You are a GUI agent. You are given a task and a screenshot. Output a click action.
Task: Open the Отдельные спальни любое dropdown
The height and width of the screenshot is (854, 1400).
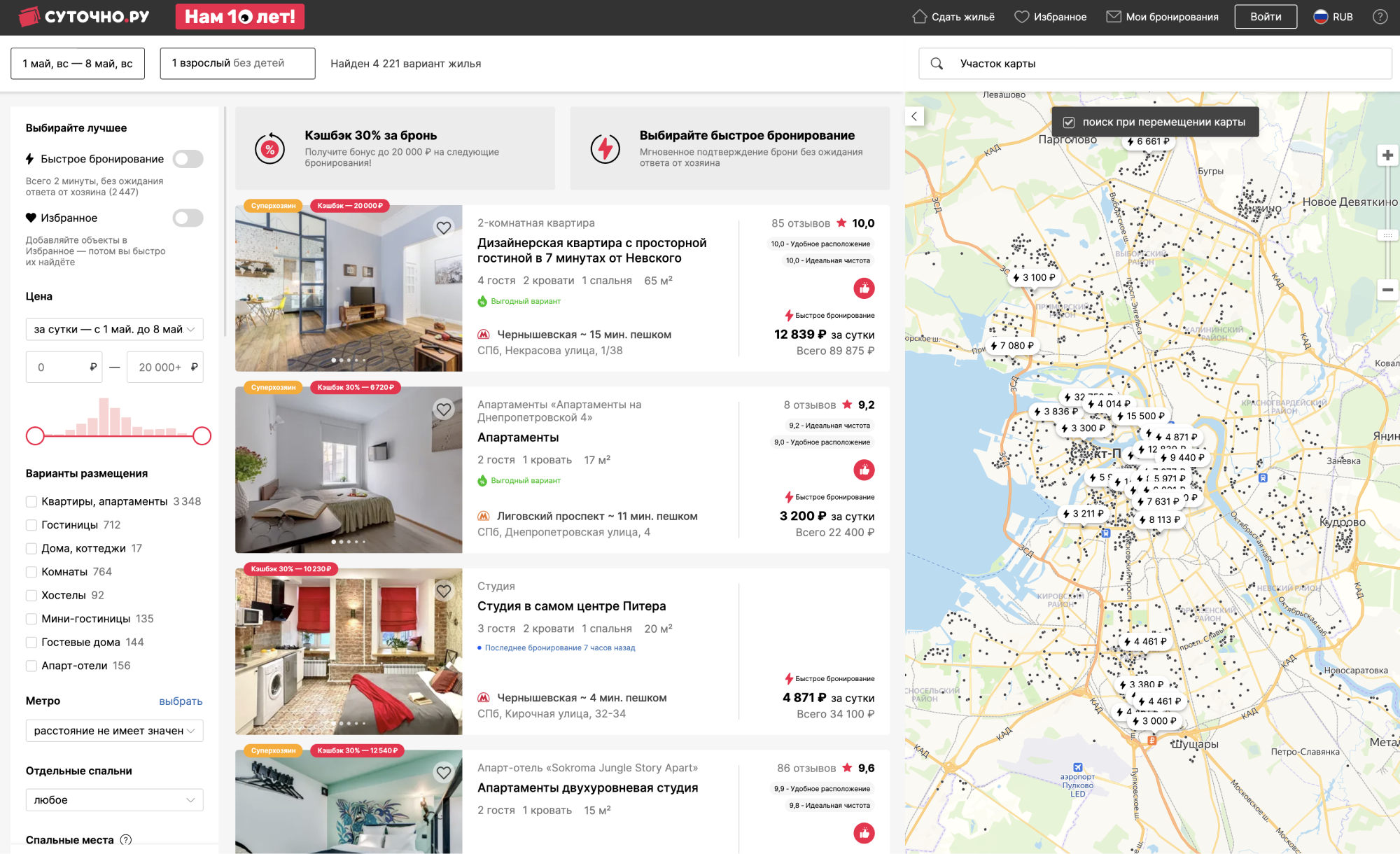click(x=115, y=800)
